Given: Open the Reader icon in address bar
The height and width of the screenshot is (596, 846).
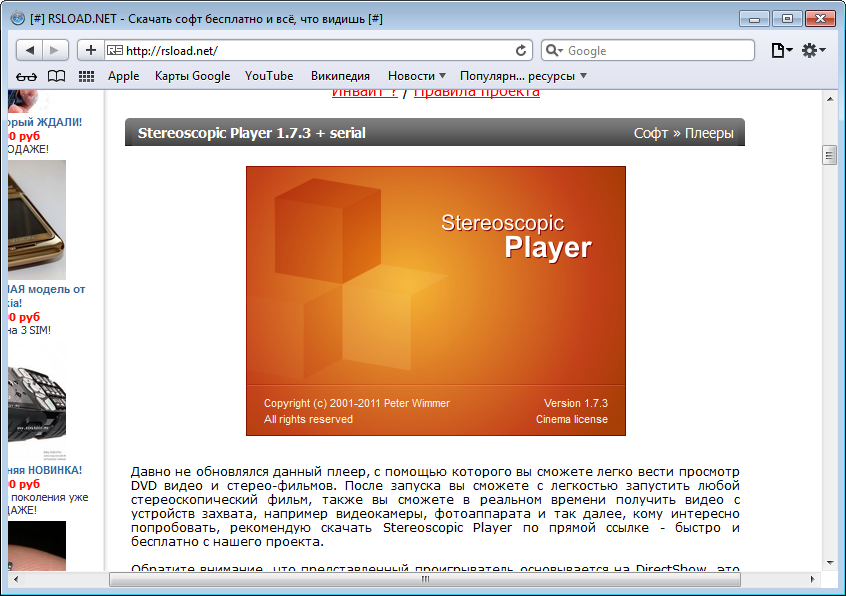Looking at the screenshot, I should (114, 50).
